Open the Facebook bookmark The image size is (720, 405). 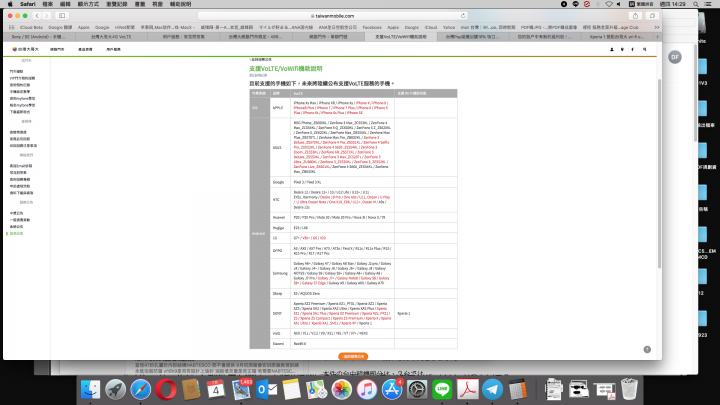(372, 27)
